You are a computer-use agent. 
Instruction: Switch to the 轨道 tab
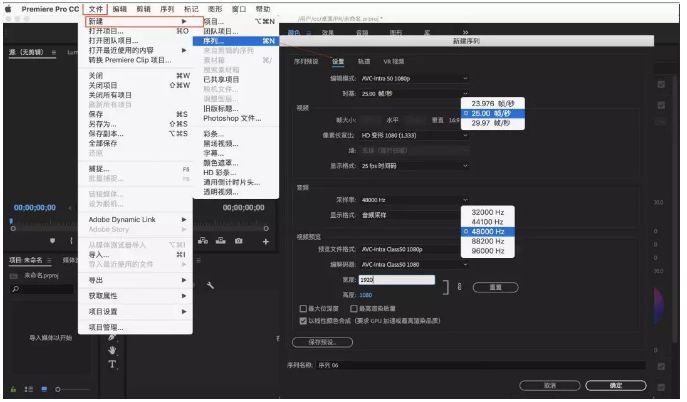364,62
